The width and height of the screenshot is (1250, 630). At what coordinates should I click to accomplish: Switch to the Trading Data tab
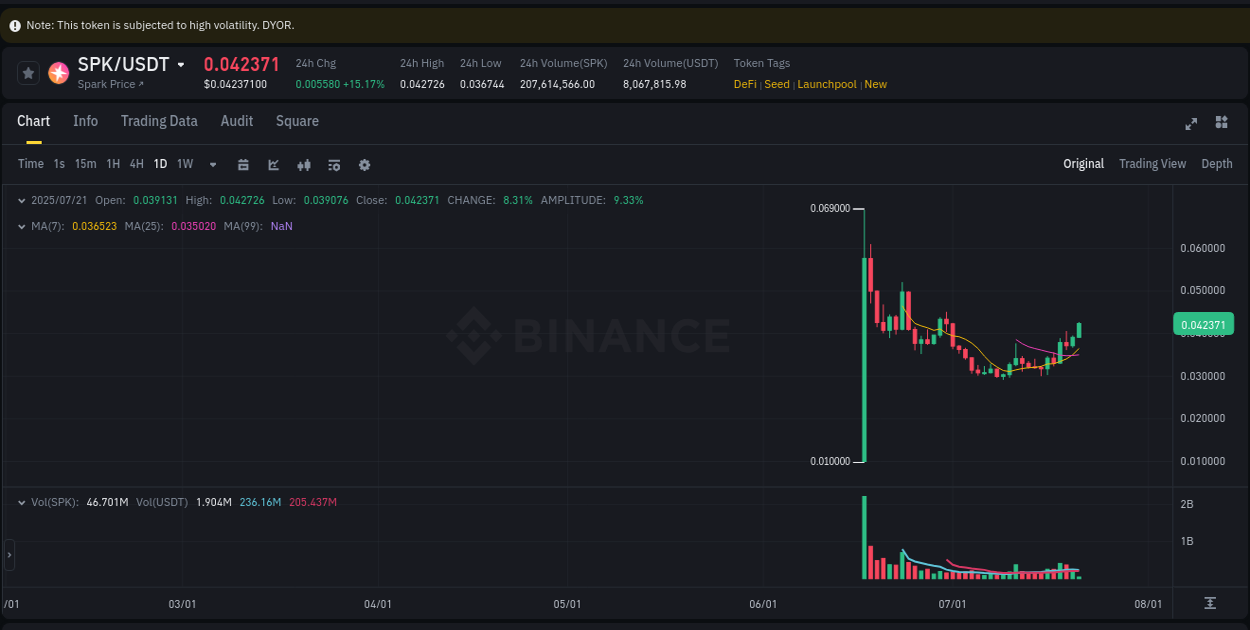159,121
